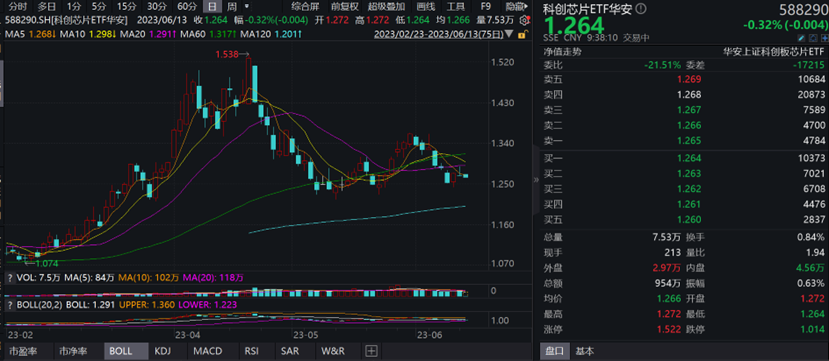
Task: Click the 1.538 high price marker
Action: 226,54
